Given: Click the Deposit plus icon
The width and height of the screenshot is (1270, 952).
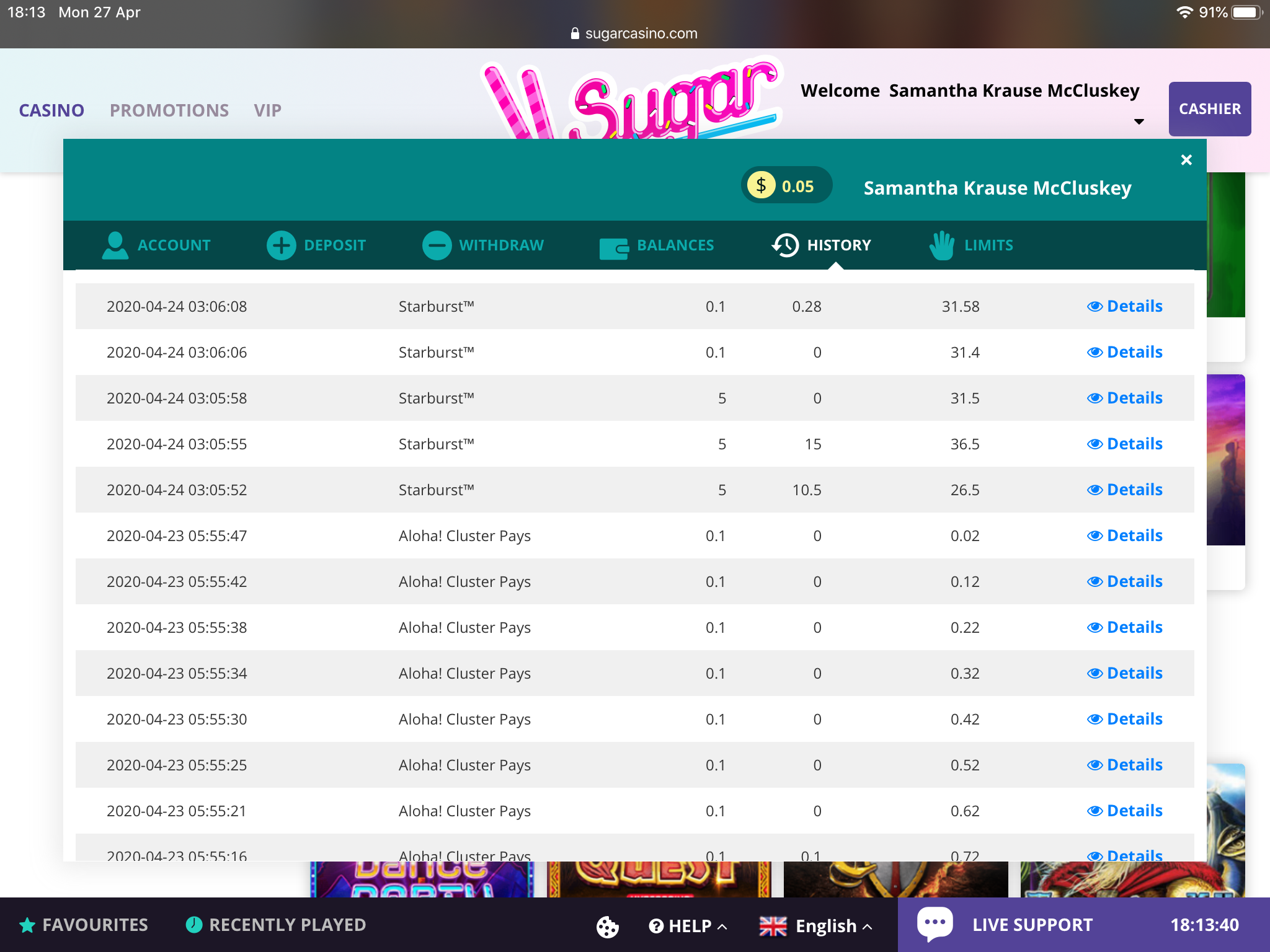Looking at the screenshot, I should tap(281, 245).
